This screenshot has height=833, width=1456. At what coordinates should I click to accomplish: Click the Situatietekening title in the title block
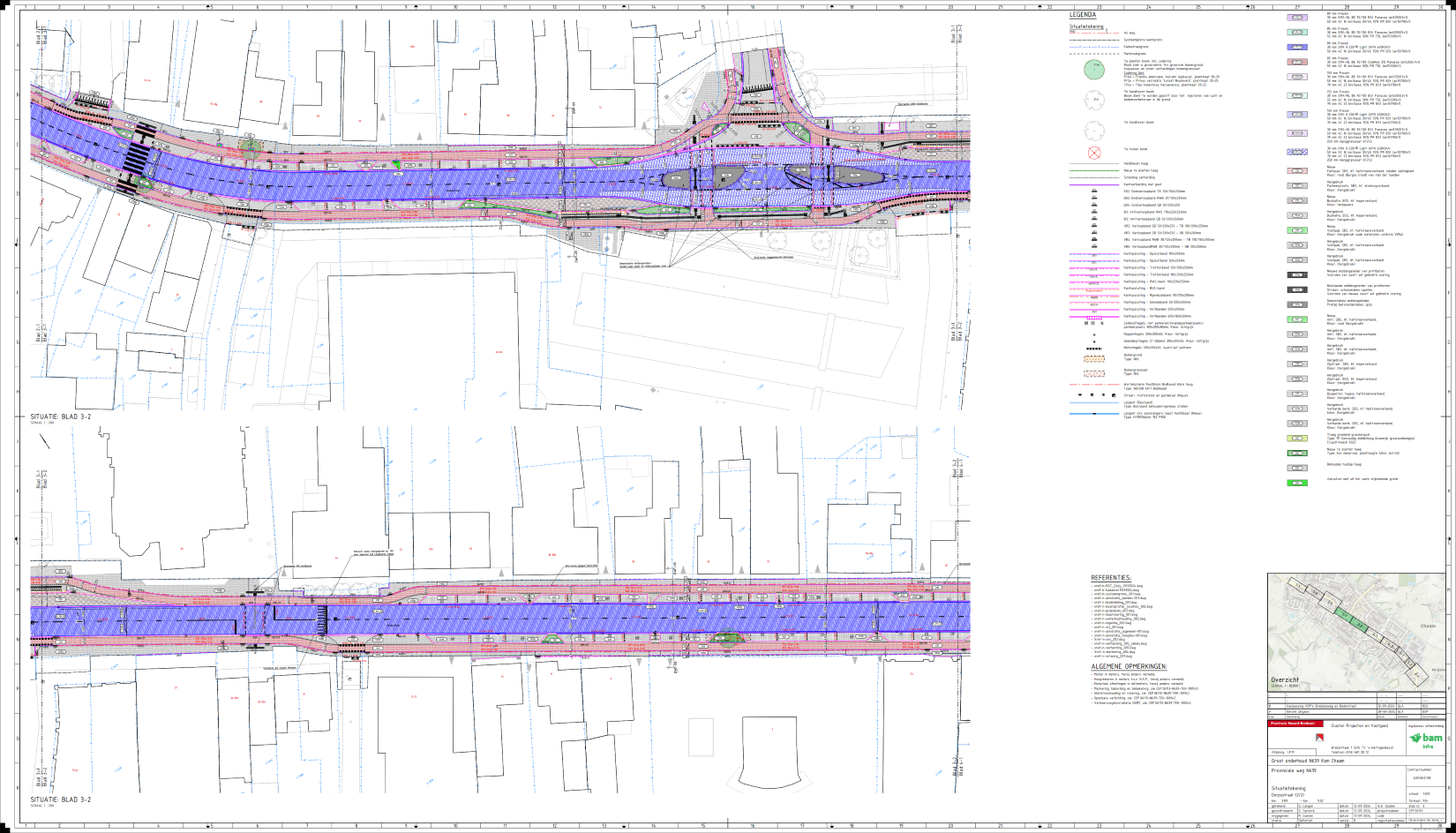(x=1288, y=788)
